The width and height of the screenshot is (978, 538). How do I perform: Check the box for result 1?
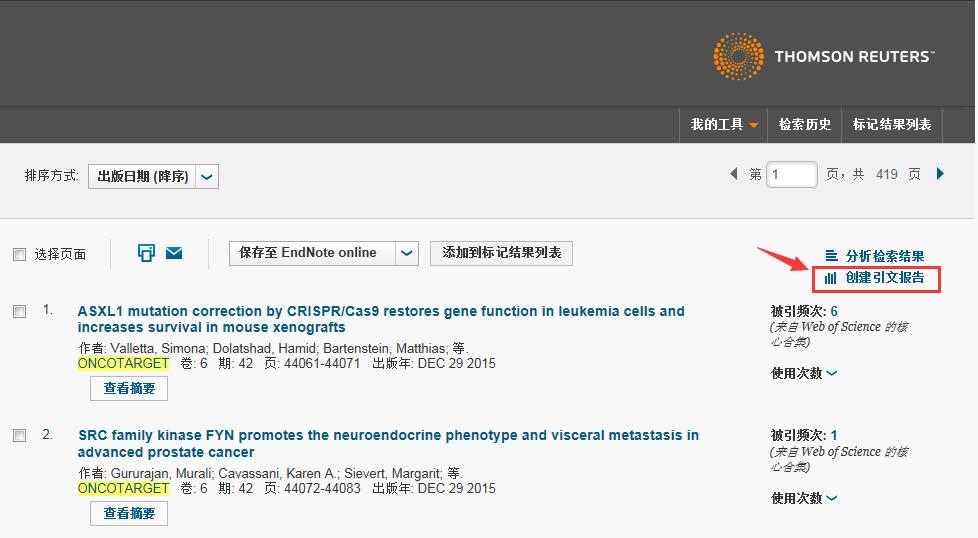point(19,312)
